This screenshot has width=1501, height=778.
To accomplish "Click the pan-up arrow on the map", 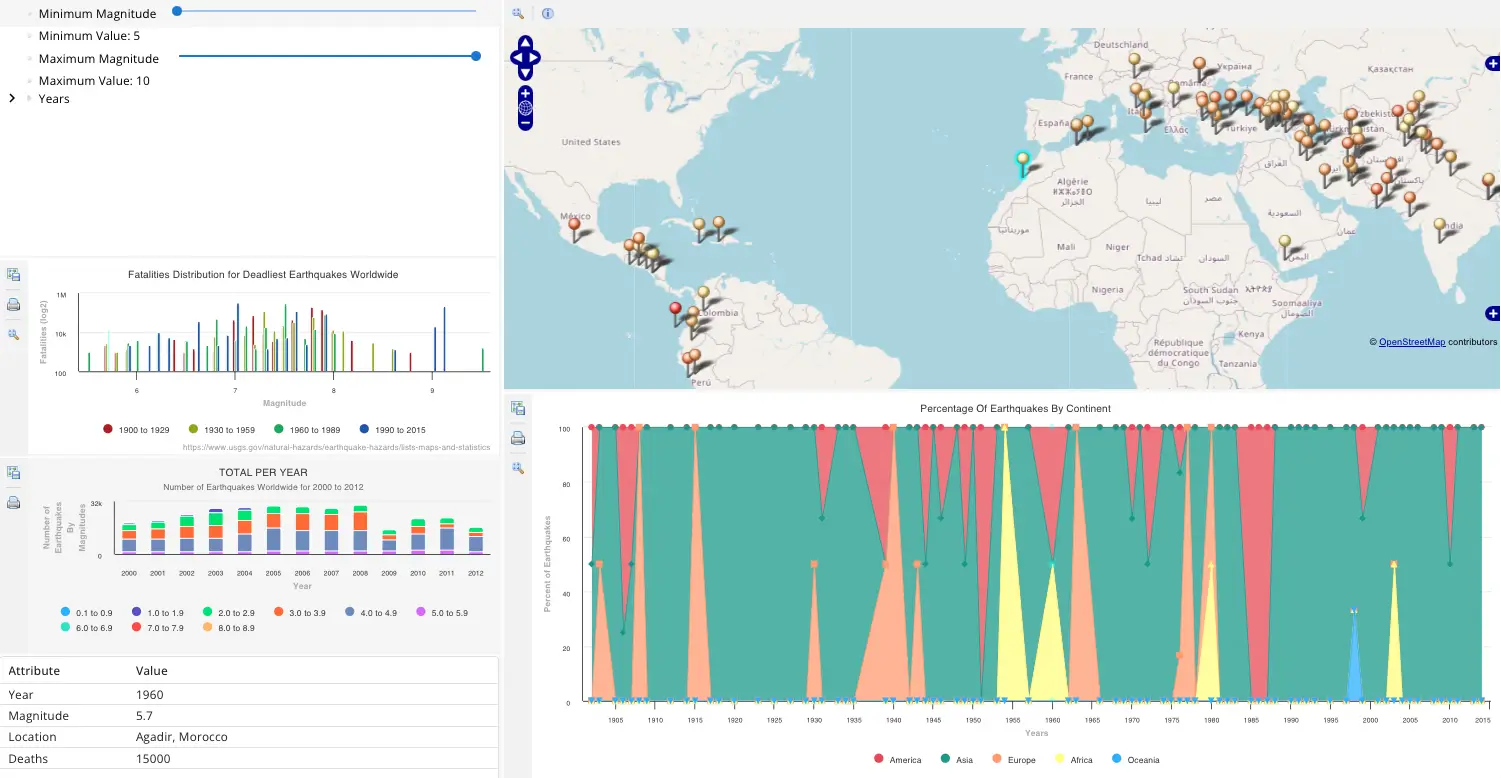I will [x=525, y=42].
